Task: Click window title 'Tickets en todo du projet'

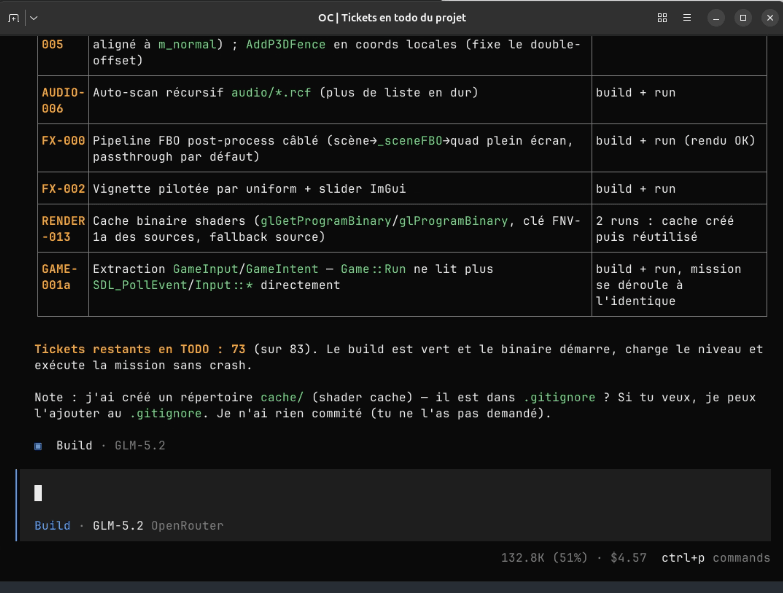Action: coord(403,18)
